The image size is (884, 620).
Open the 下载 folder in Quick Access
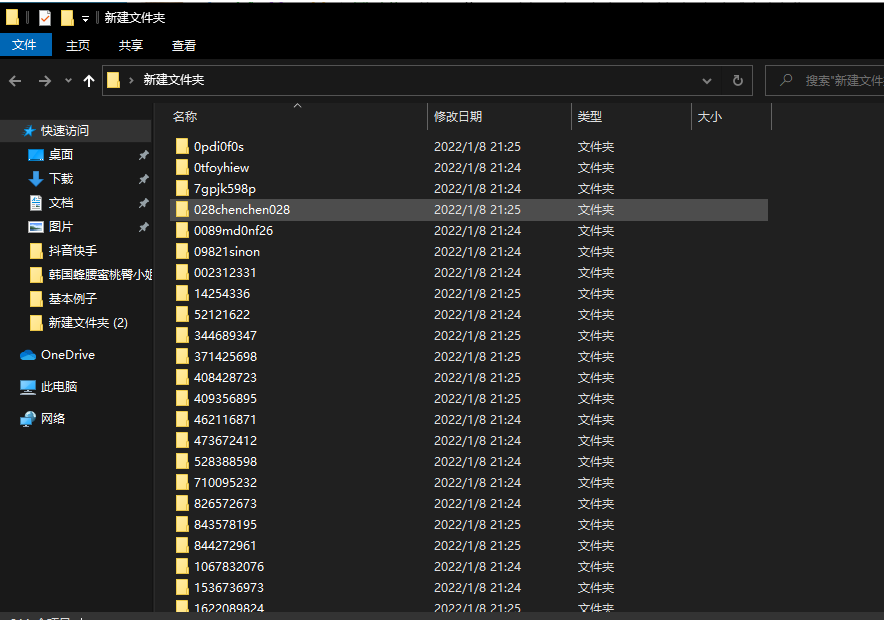pos(61,179)
